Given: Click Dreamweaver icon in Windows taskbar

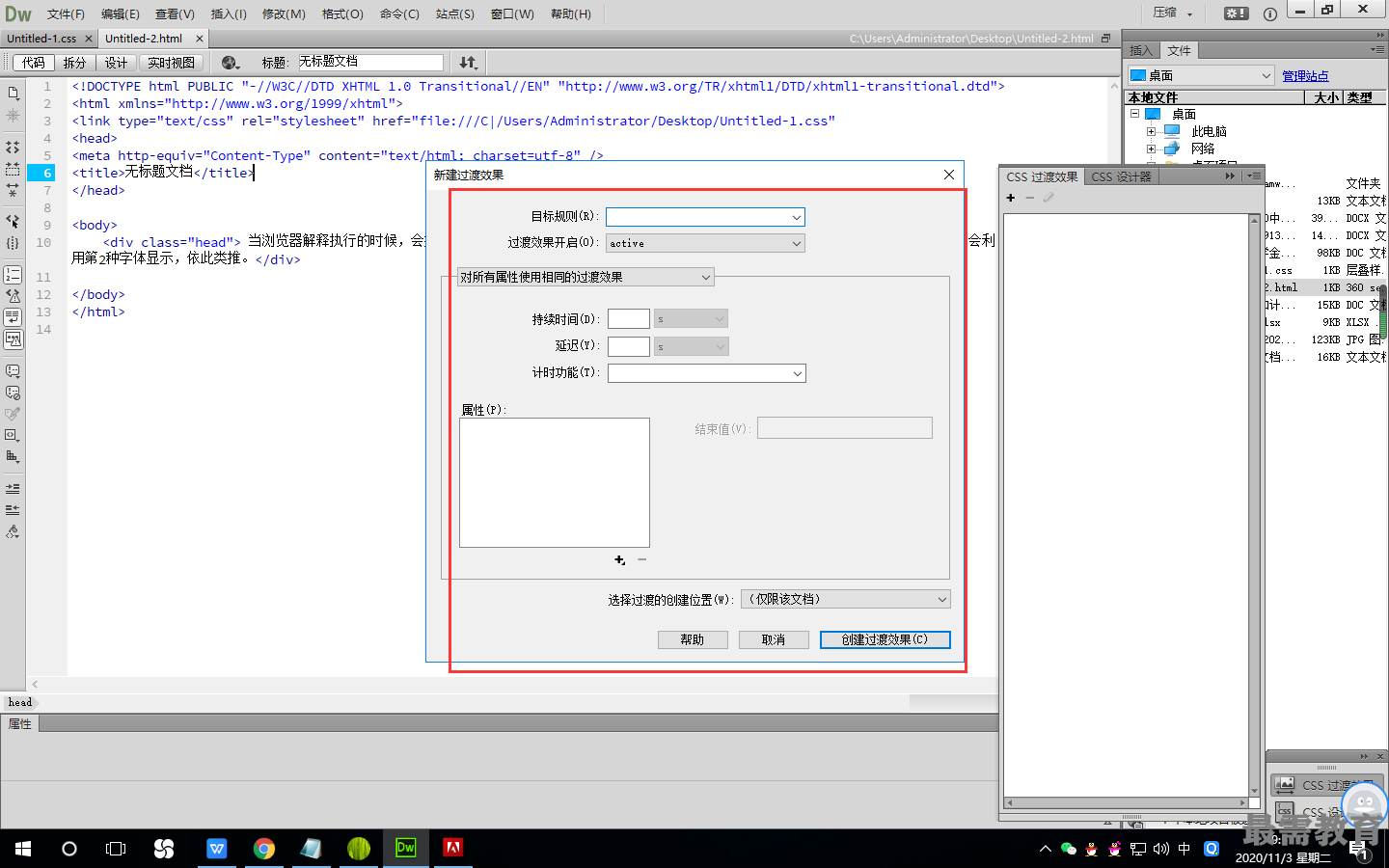Looking at the screenshot, I should click(406, 849).
